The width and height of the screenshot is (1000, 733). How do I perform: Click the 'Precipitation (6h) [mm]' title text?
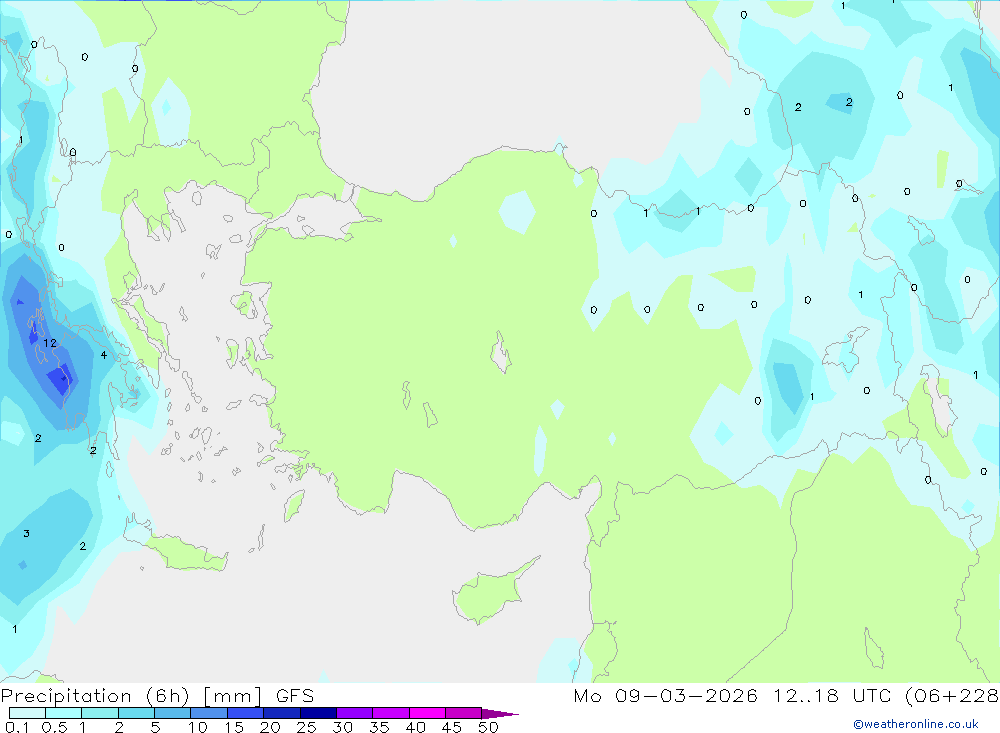pyautogui.click(x=131, y=696)
